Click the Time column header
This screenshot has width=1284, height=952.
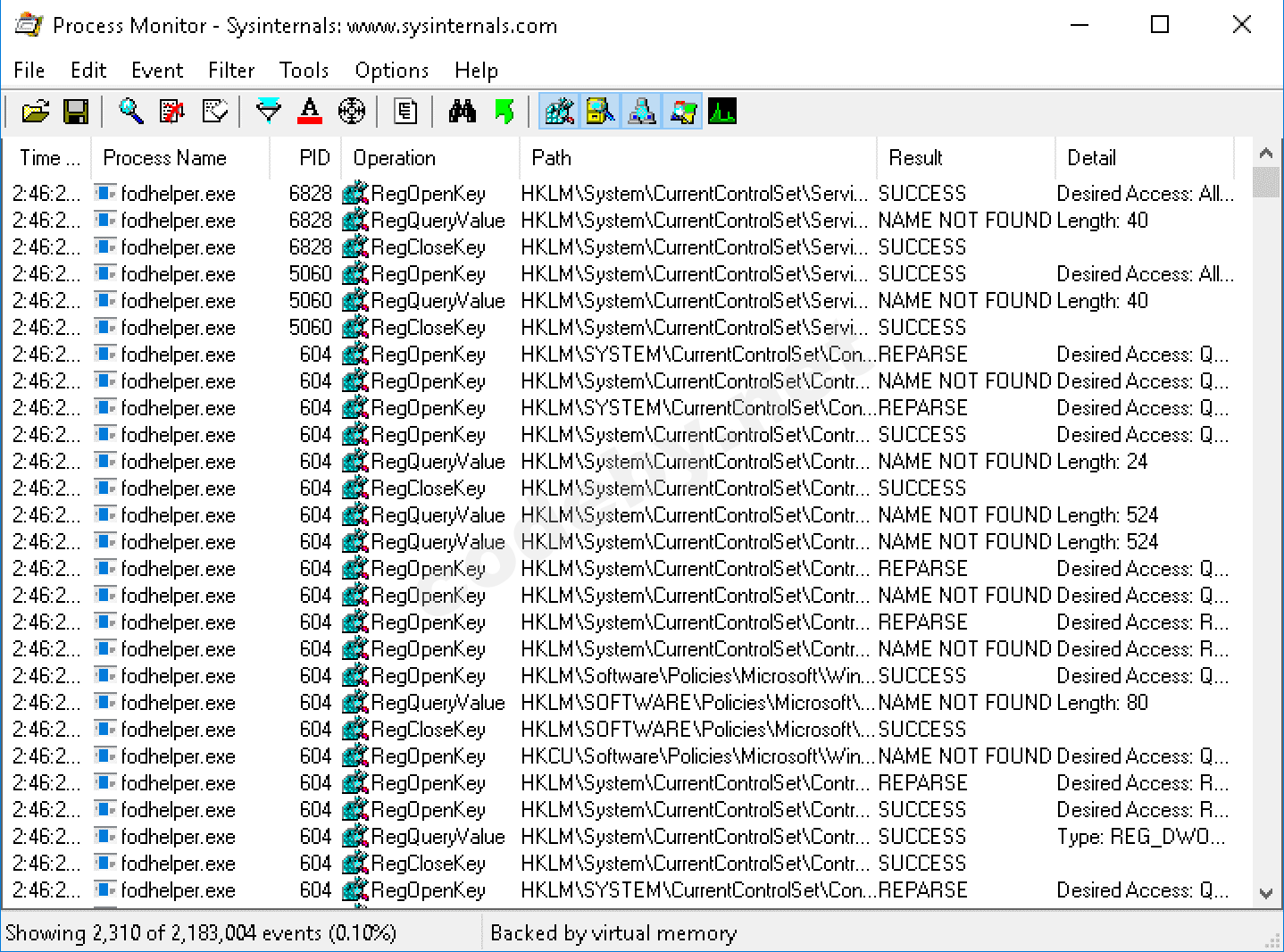tap(48, 158)
